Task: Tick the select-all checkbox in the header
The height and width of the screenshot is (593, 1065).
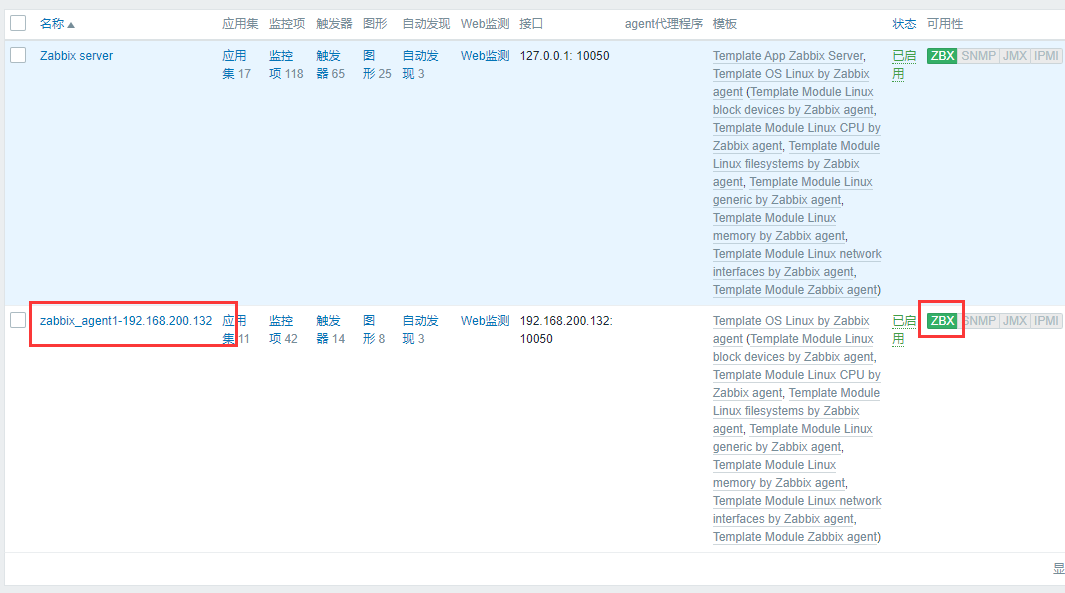Action: tap(18, 23)
